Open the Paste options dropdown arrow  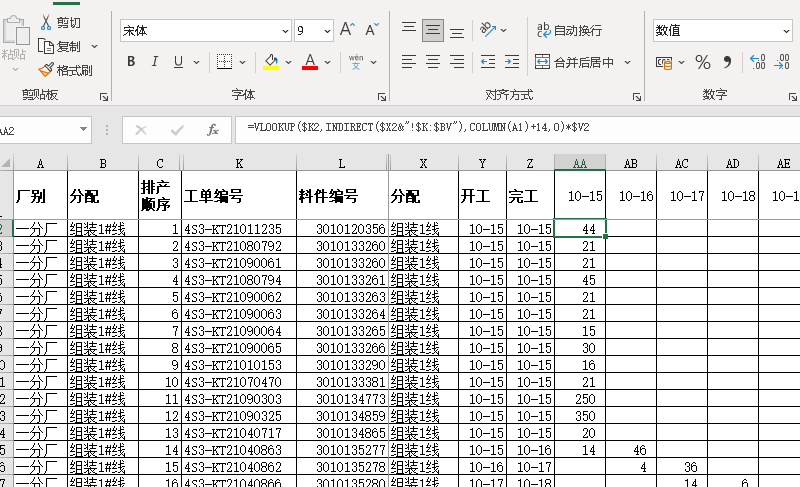(15, 69)
